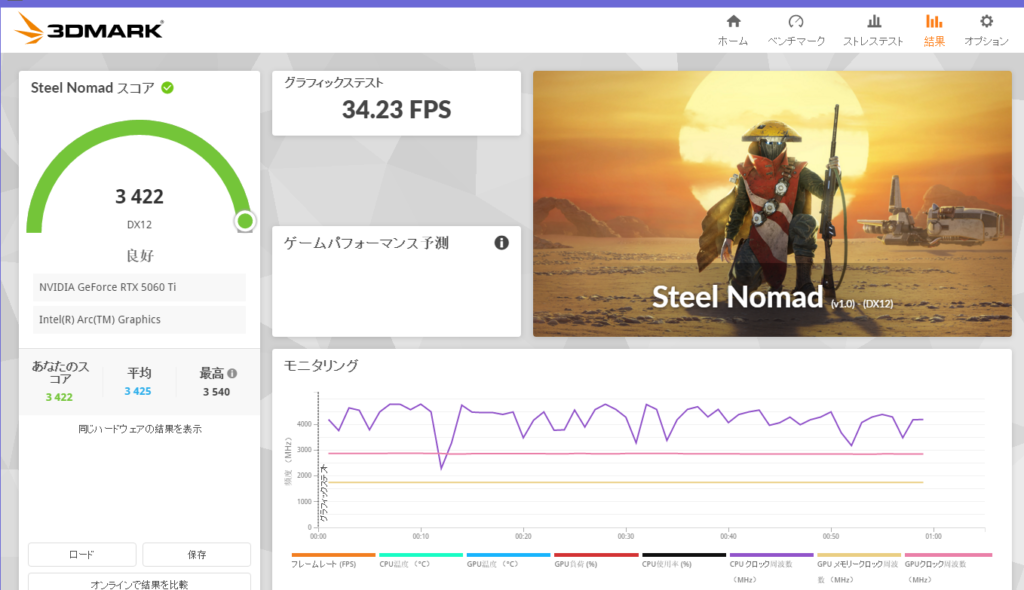
Task: Click the 保存 button
Action: click(x=196, y=554)
